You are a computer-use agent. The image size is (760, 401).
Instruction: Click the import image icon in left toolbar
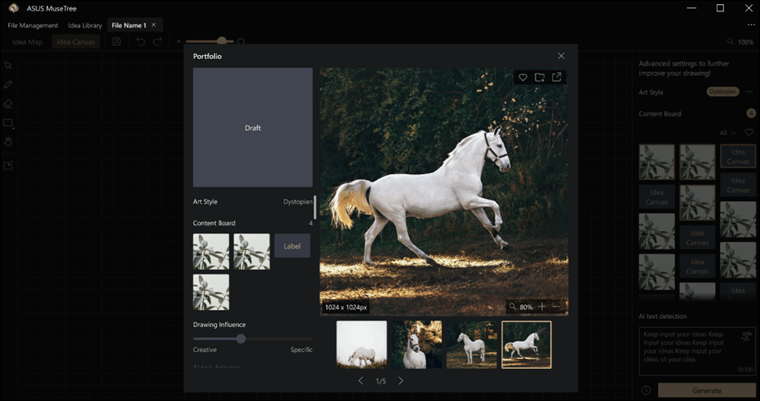[x=8, y=166]
